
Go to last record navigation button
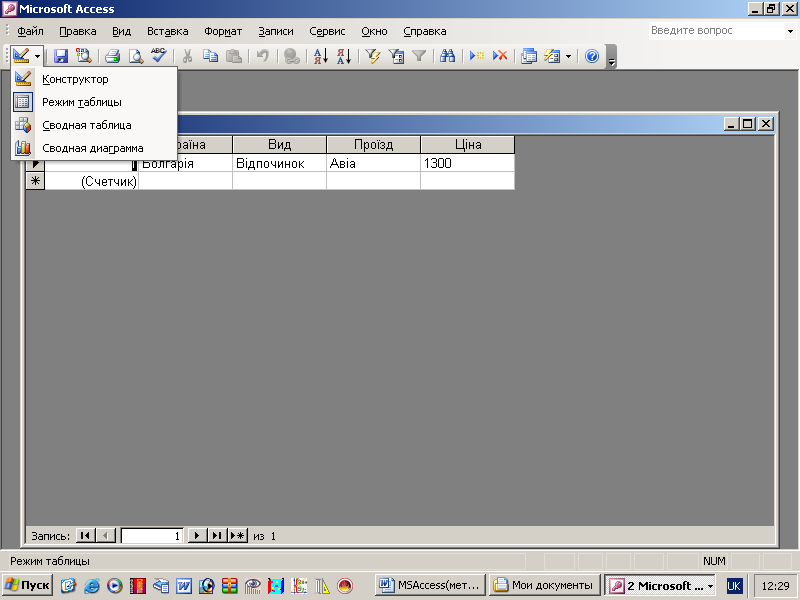point(217,536)
